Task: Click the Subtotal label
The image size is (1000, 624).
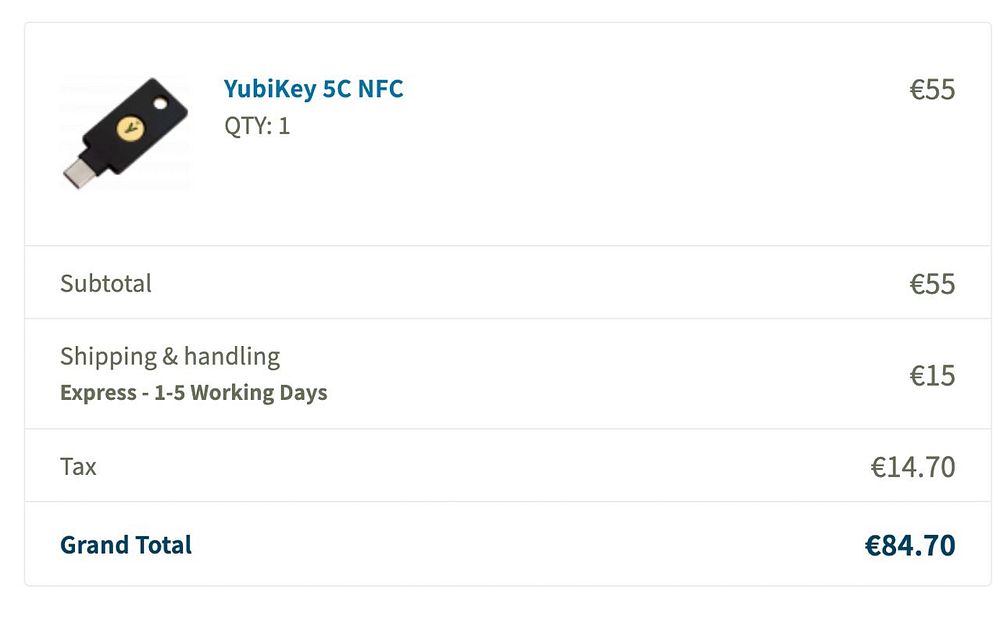Action: (x=106, y=283)
